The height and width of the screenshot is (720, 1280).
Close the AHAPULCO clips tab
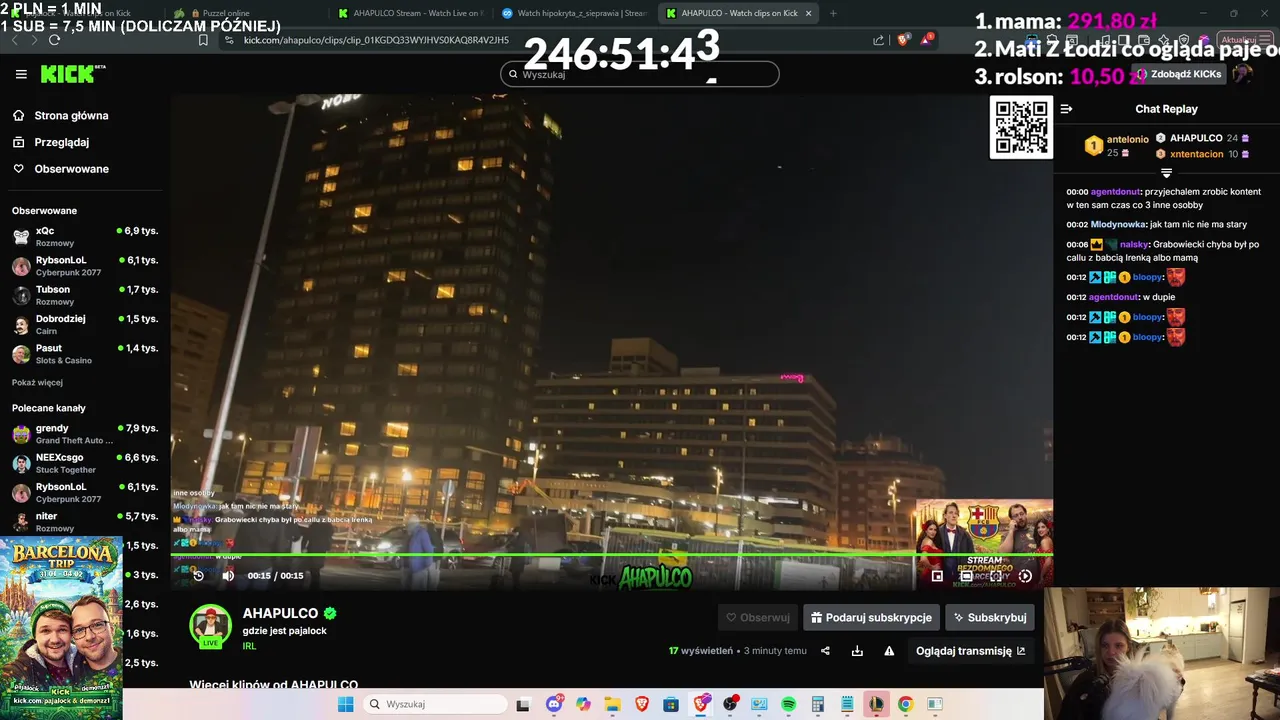click(x=809, y=13)
